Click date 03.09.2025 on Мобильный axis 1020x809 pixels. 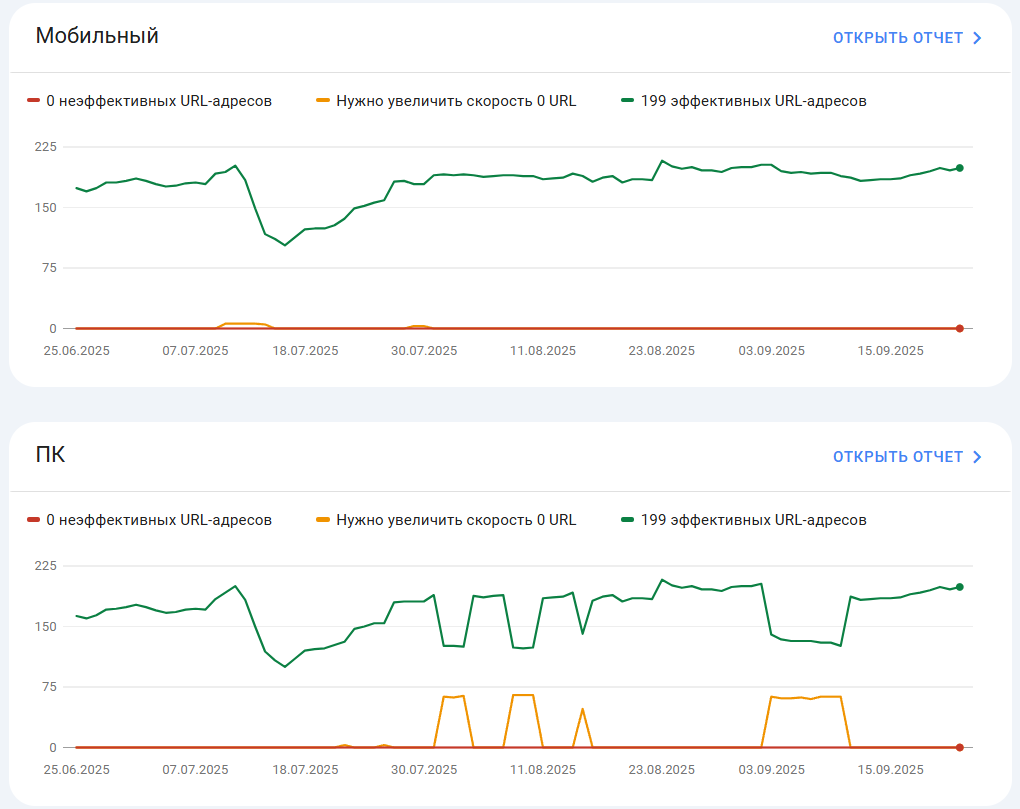tap(772, 351)
